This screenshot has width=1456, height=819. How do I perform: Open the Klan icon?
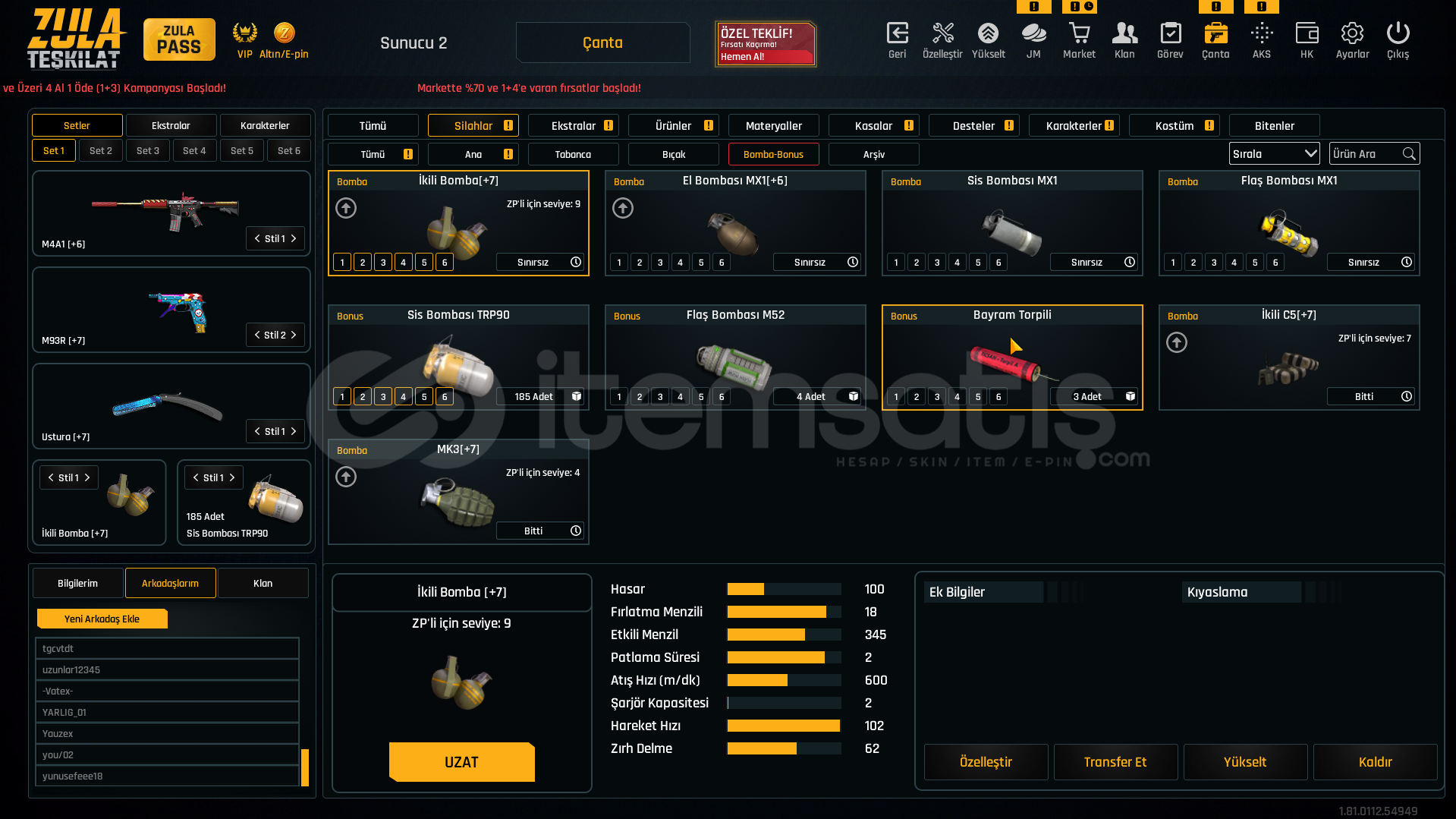[x=1124, y=33]
